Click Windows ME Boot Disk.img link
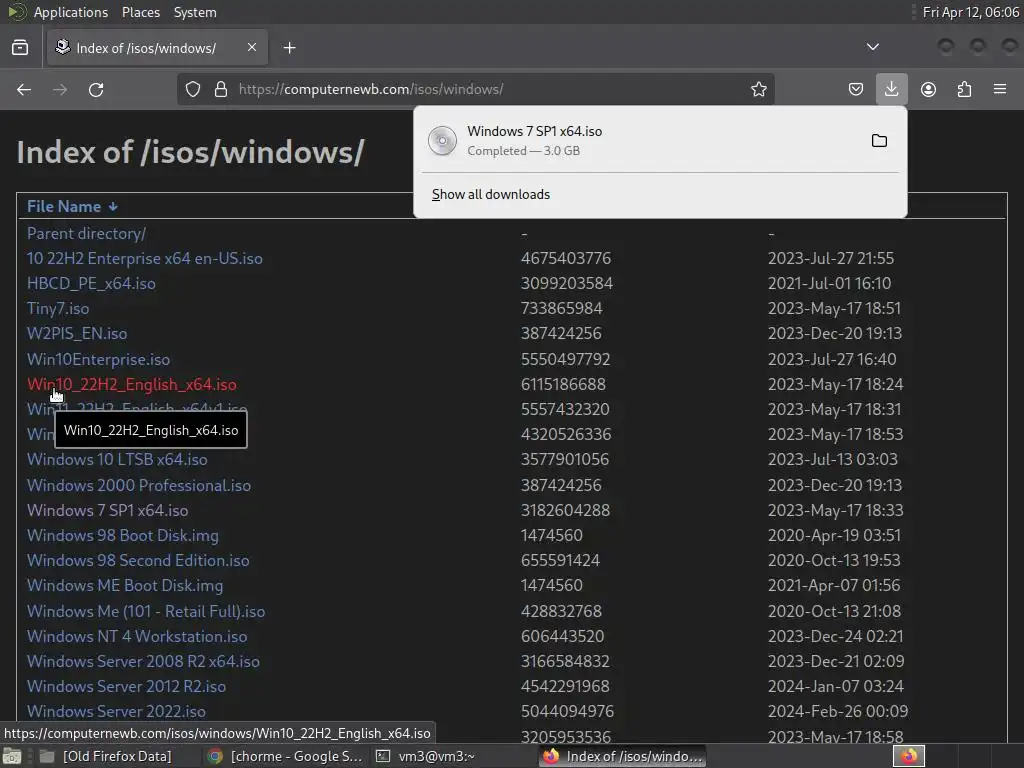The height and width of the screenshot is (768, 1024). (x=125, y=586)
